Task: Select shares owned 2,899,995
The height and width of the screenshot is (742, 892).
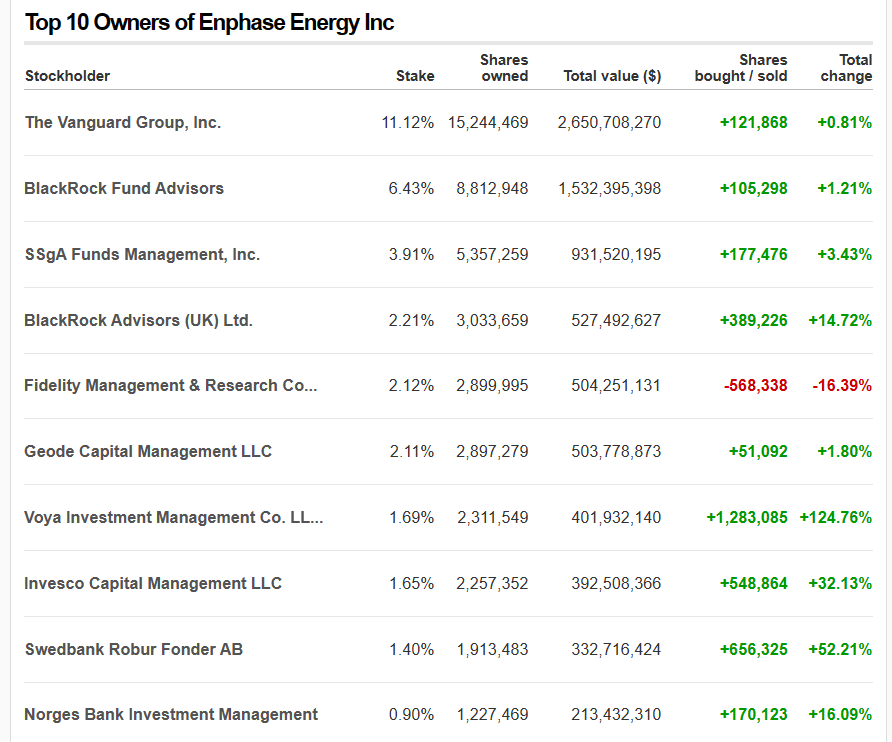Action: coord(492,385)
